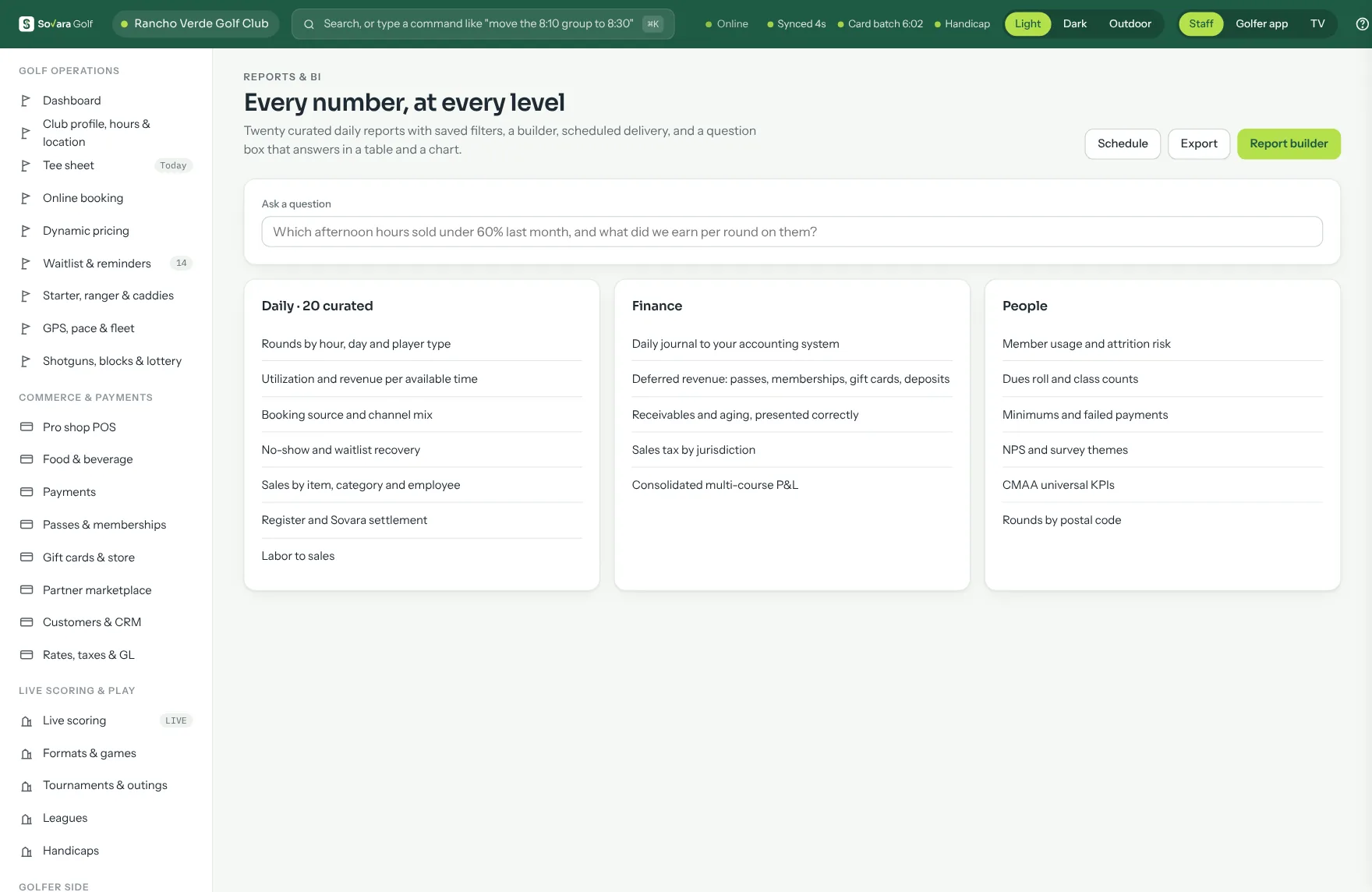Click the card icon beside Gift cards & store

click(27, 557)
